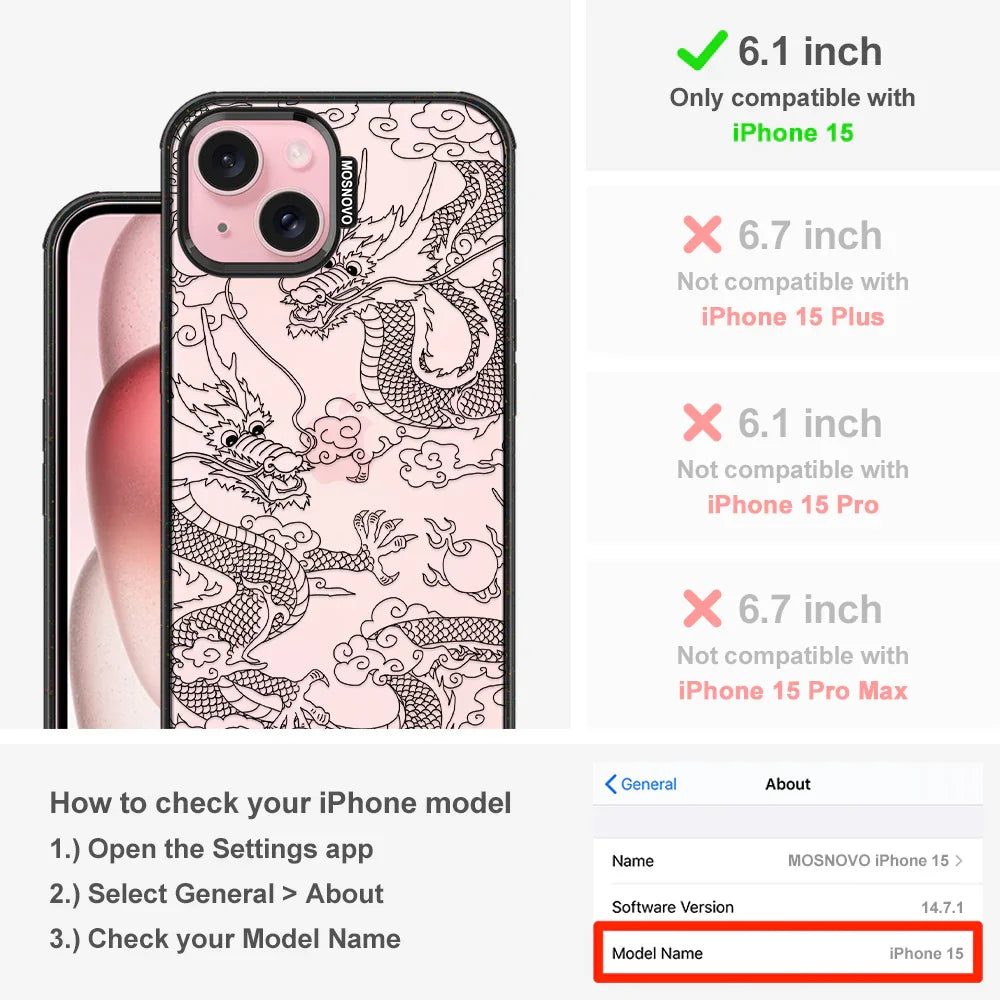1000x1000 pixels.
Task: Click the upper camera lens on the phone
Action: [228, 159]
